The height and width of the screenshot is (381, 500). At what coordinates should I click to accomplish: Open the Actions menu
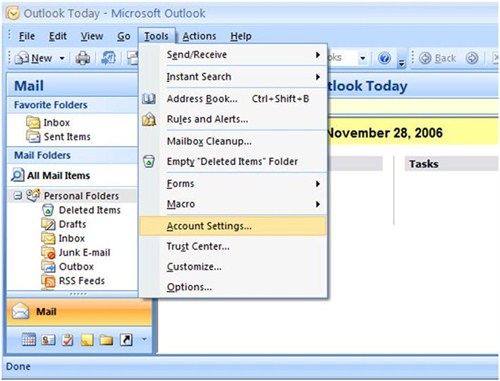(x=199, y=36)
